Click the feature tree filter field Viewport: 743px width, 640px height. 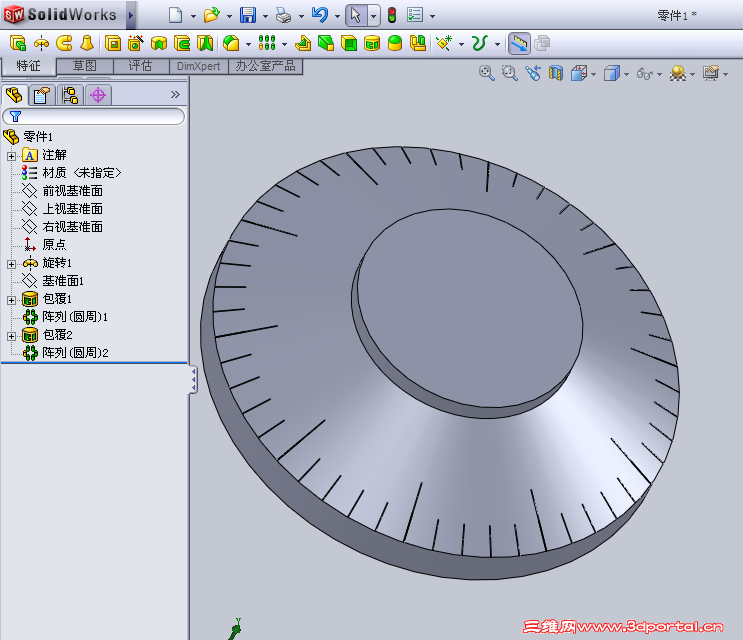tap(94, 117)
